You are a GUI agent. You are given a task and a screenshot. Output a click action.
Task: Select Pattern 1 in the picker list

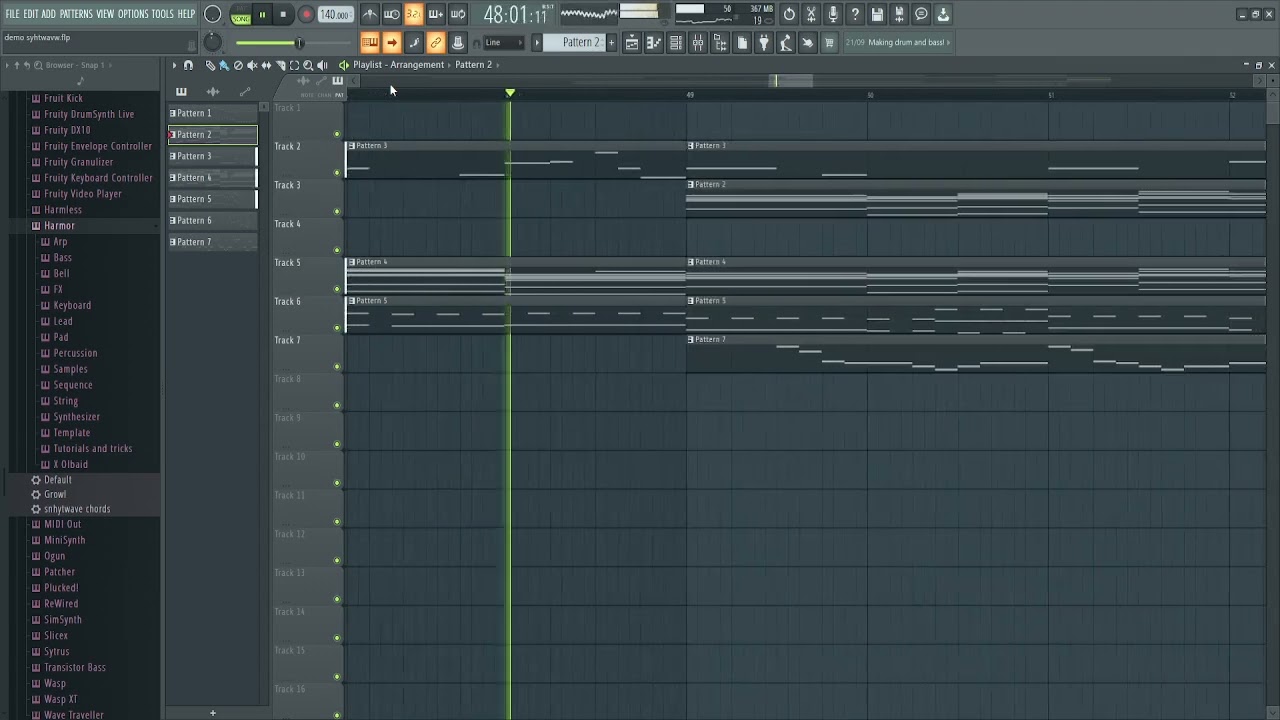[212, 113]
